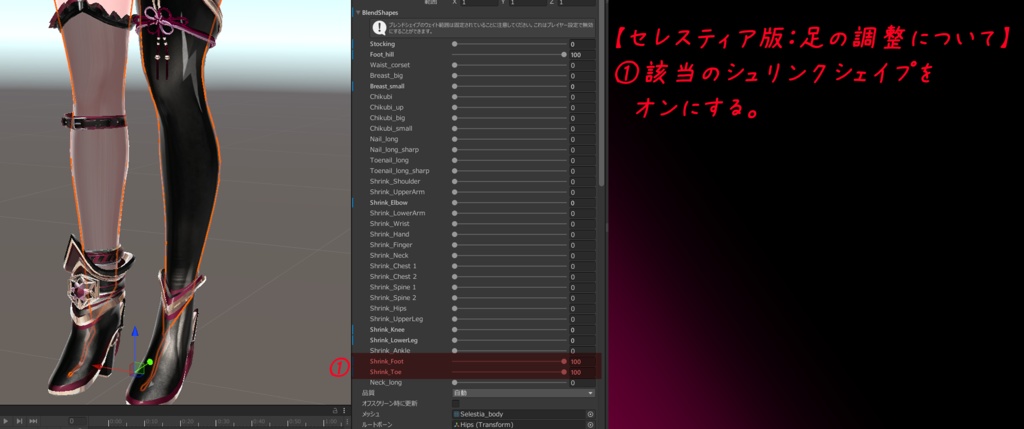This screenshot has width=1024, height=429.
Task: Click the Nail_long label
Action: (384, 139)
